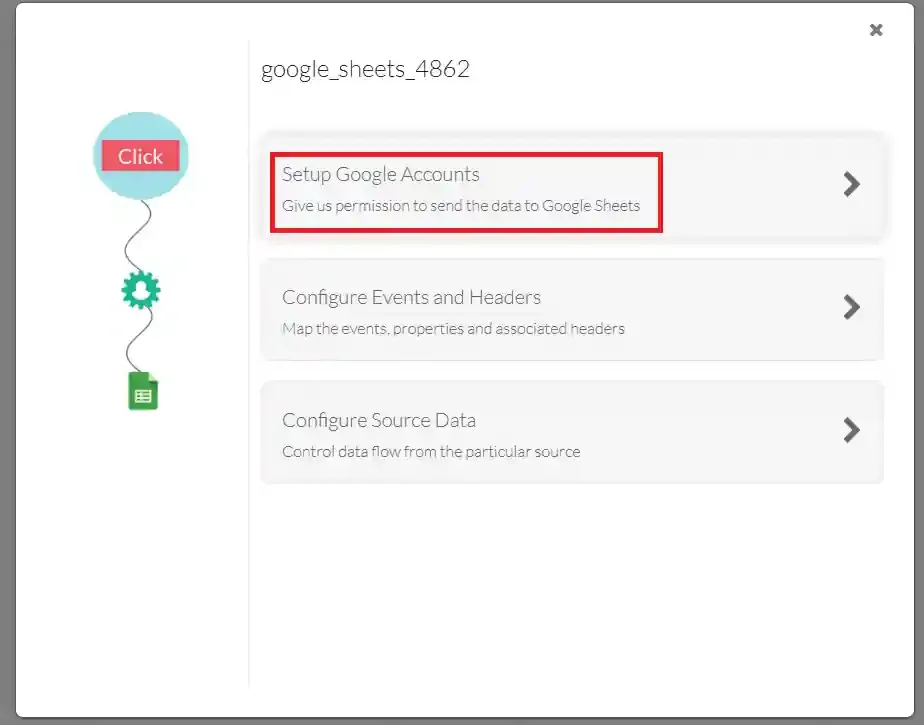The width and height of the screenshot is (924, 725).
Task: Select the google_sheets_4862 title text
Action: point(365,70)
